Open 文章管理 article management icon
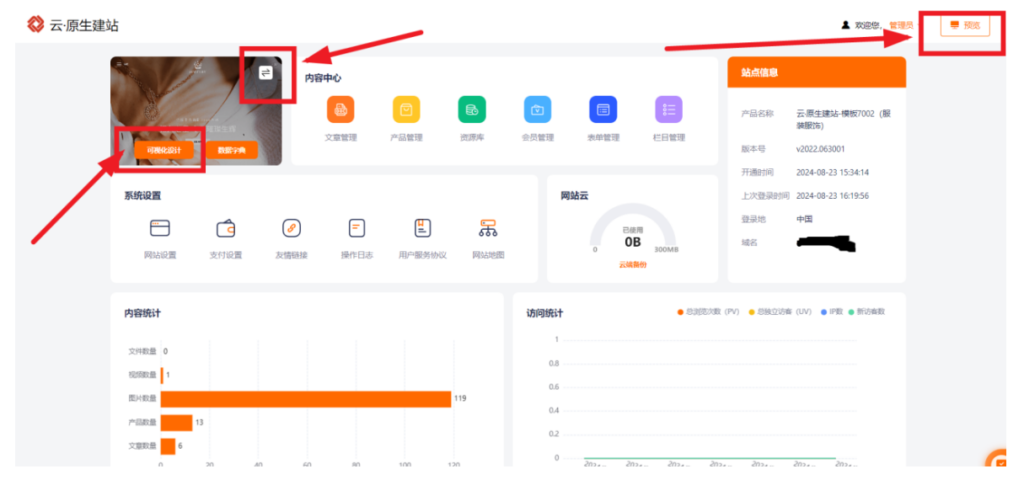The height and width of the screenshot is (485, 1024). tap(341, 110)
